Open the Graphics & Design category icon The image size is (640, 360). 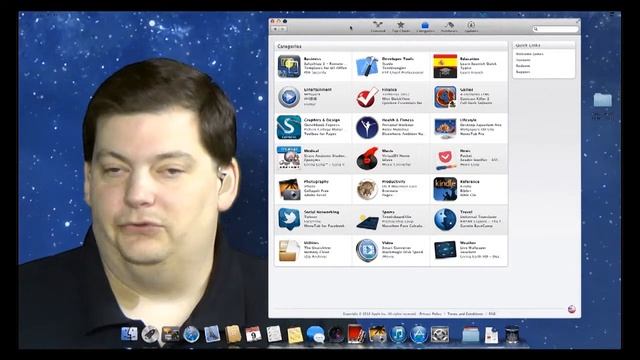289,127
